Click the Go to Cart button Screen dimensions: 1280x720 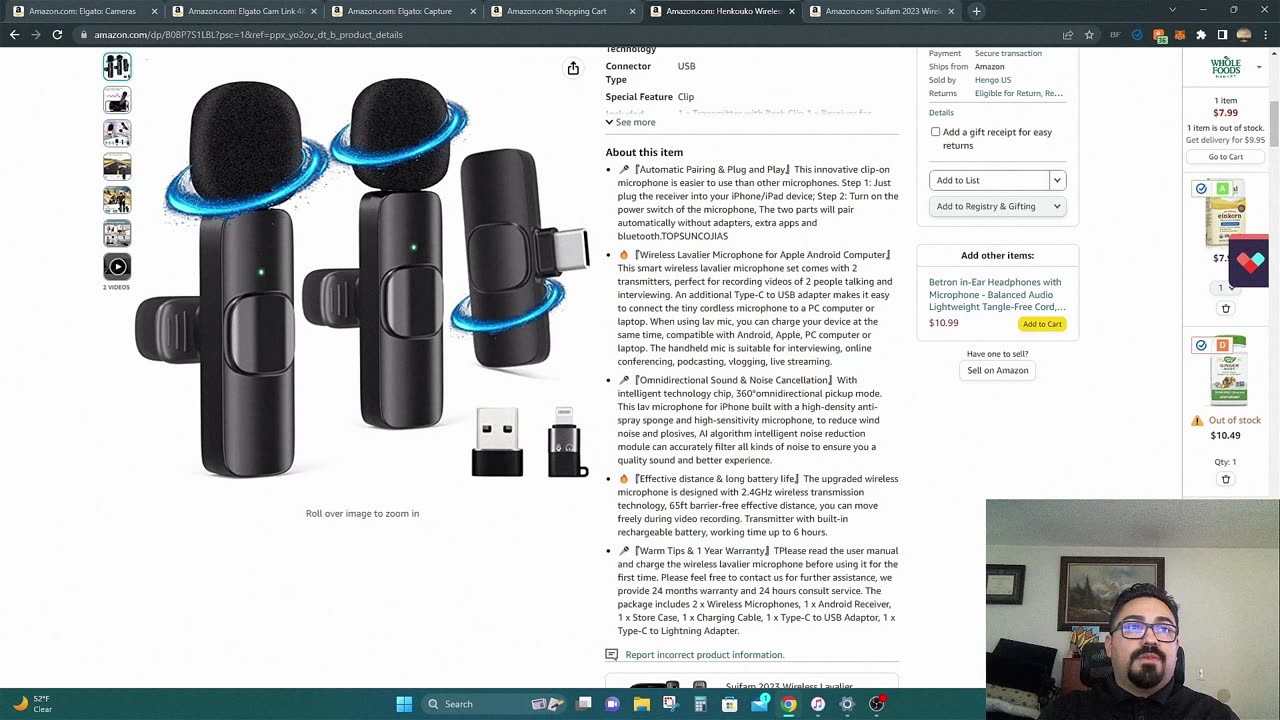(x=1225, y=157)
